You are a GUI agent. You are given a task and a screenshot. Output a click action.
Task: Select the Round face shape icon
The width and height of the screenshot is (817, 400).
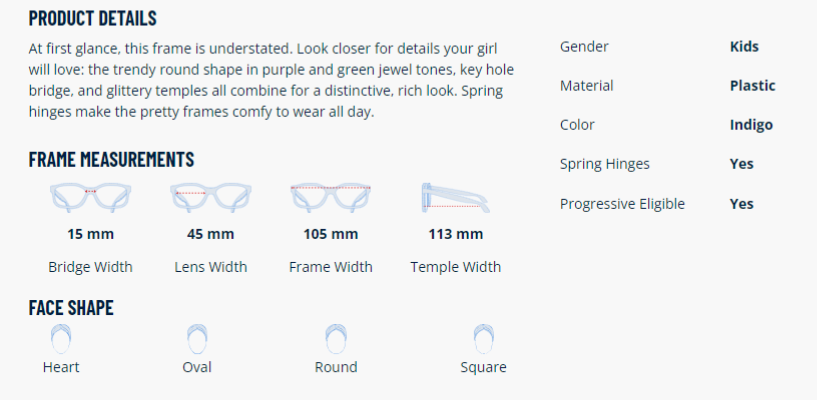pos(336,338)
